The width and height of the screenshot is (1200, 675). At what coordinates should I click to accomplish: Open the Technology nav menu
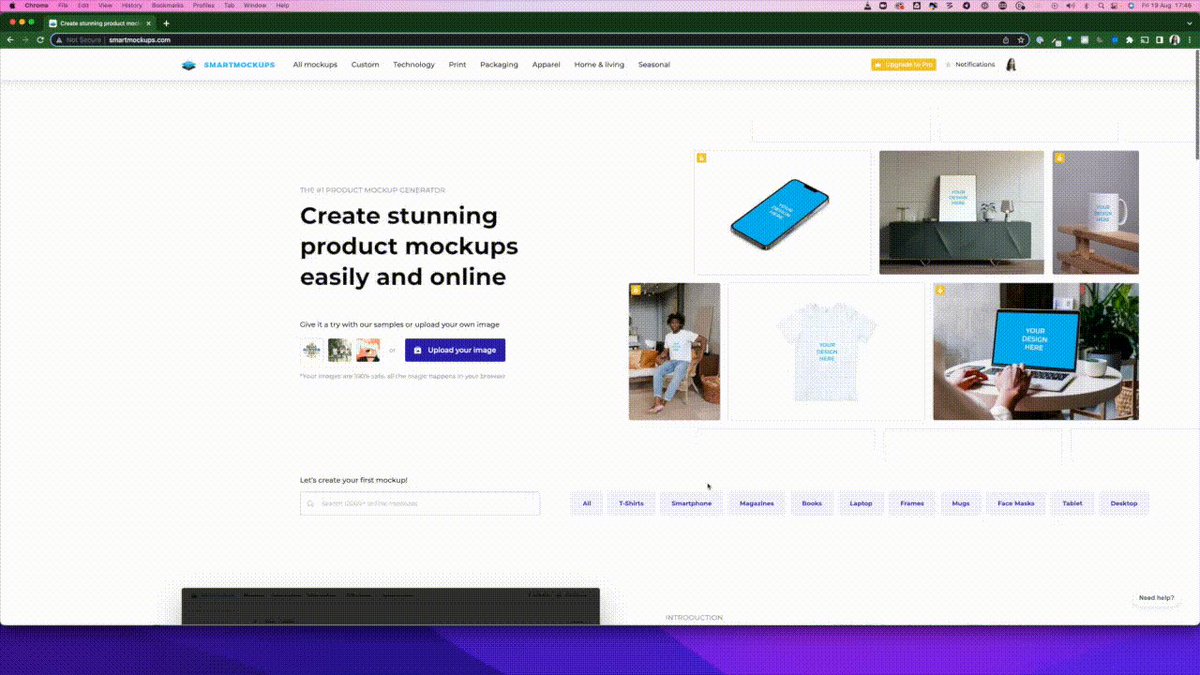pyautogui.click(x=414, y=65)
